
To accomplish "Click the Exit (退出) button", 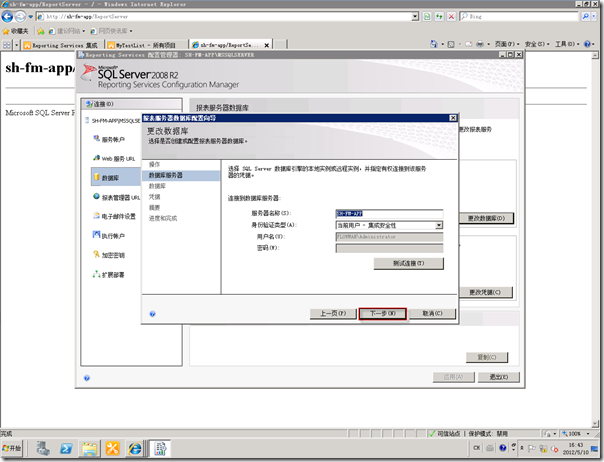I will point(498,377).
